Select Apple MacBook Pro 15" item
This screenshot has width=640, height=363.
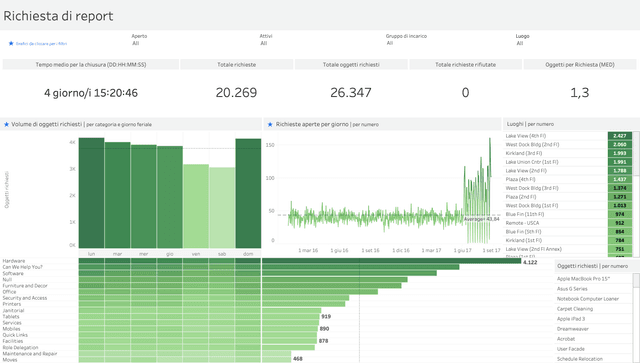coord(583,279)
